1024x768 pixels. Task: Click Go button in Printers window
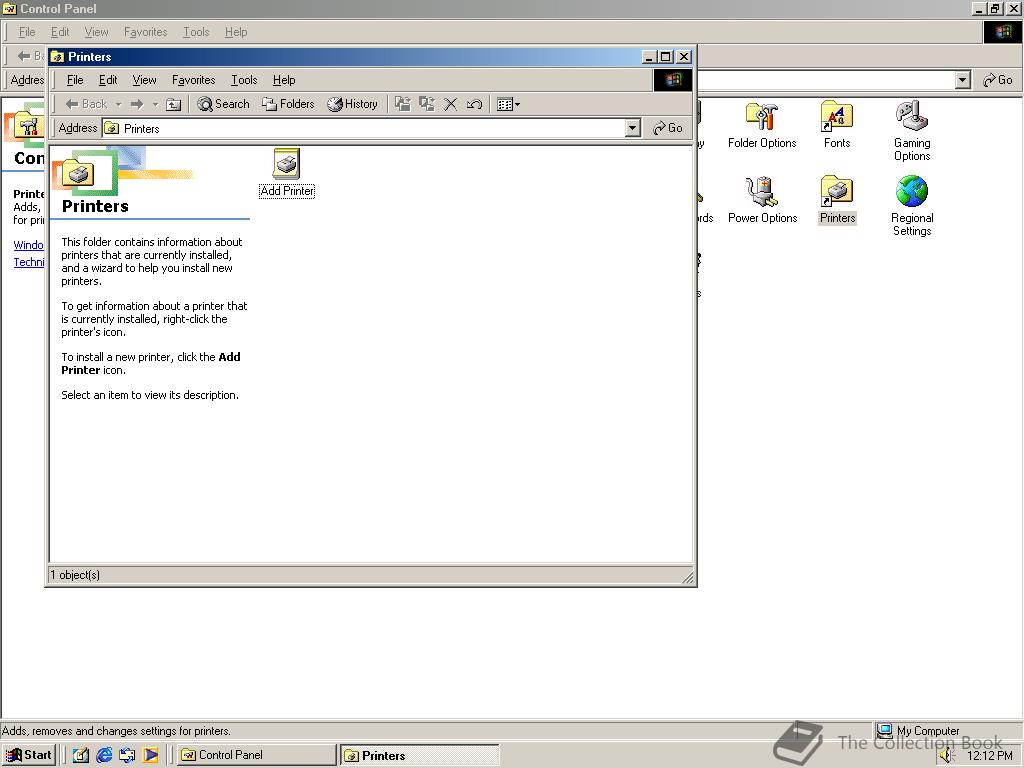(x=668, y=128)
